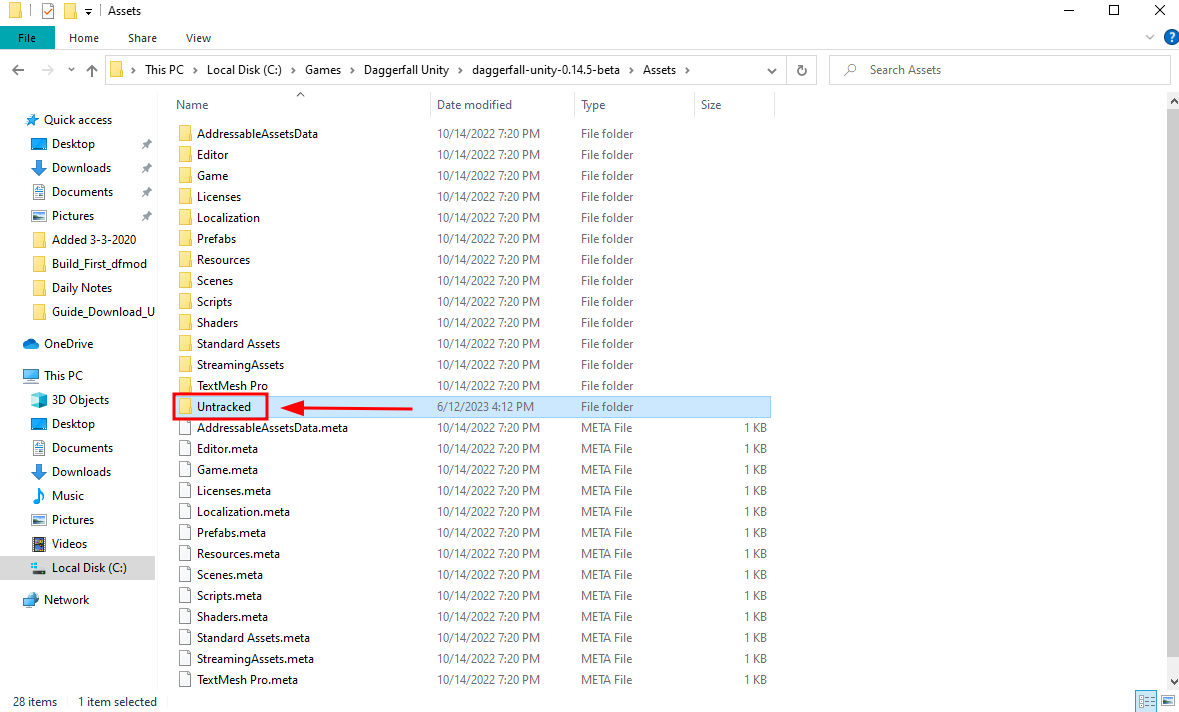Select the Scripts folder
Image resolution: width=1179 pixels, height=712 pixels.
(x=214, y=301)
